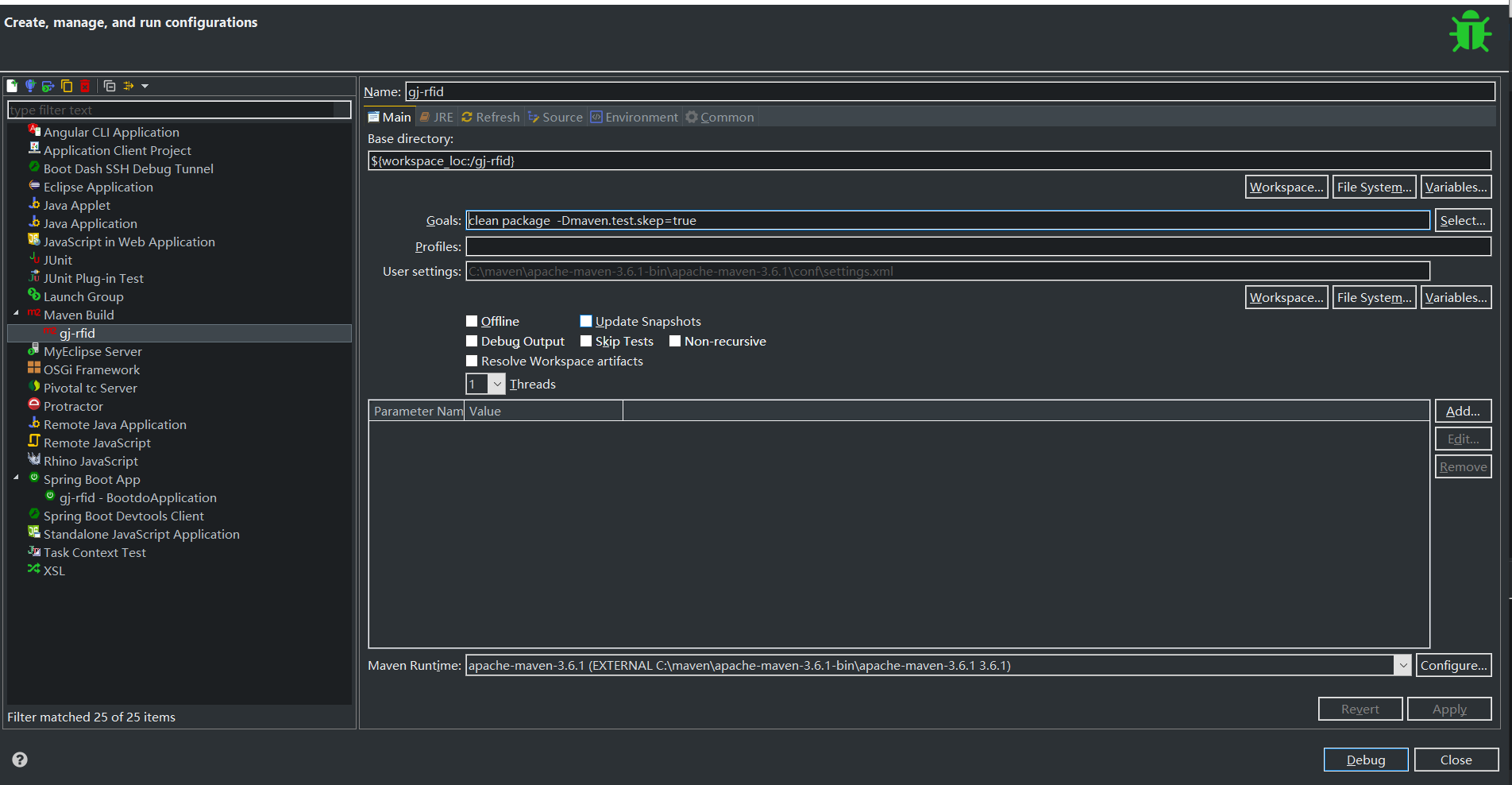
Task: Click the debug bug icon at top right
Action: coord(1469,32)
